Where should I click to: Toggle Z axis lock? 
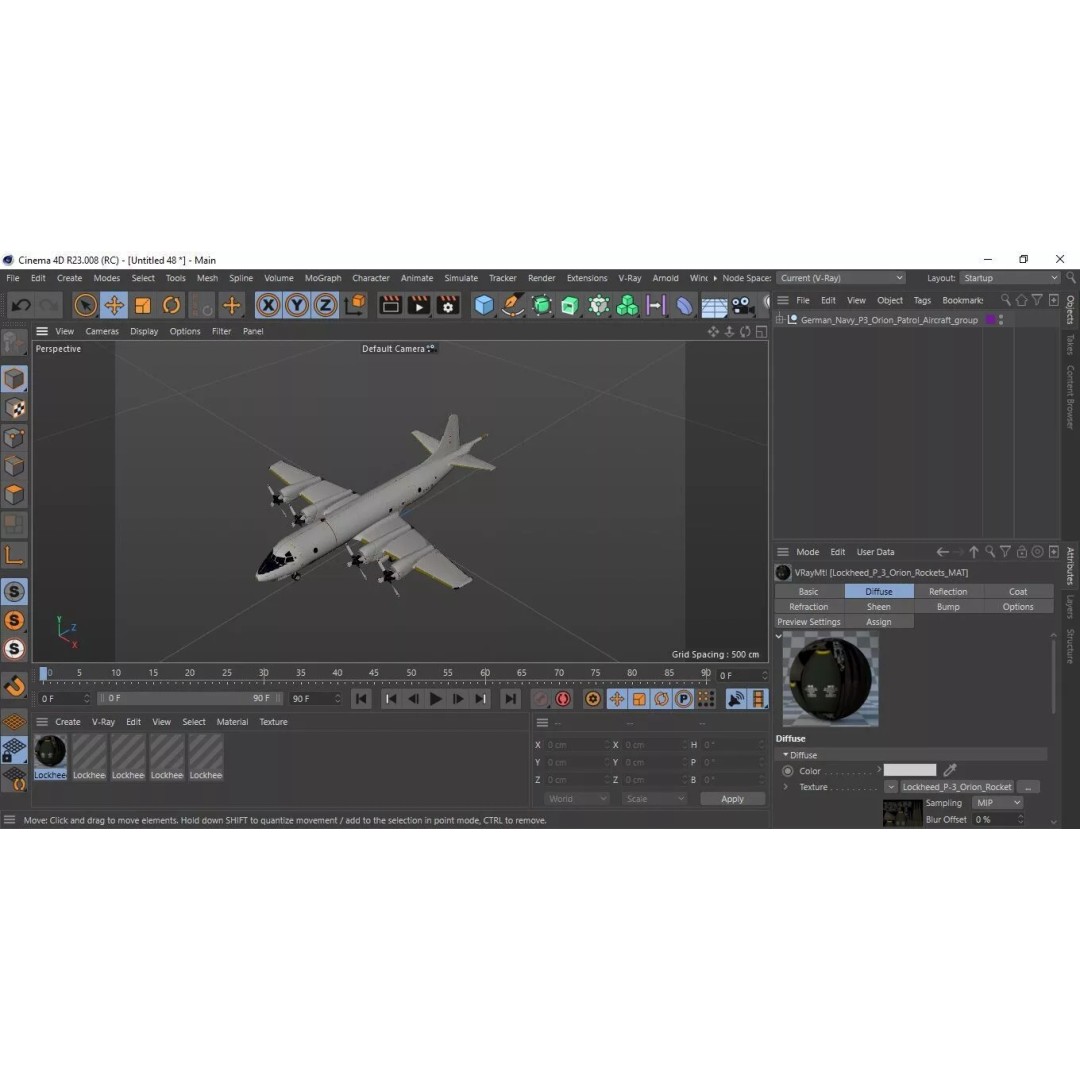(325, 305)
